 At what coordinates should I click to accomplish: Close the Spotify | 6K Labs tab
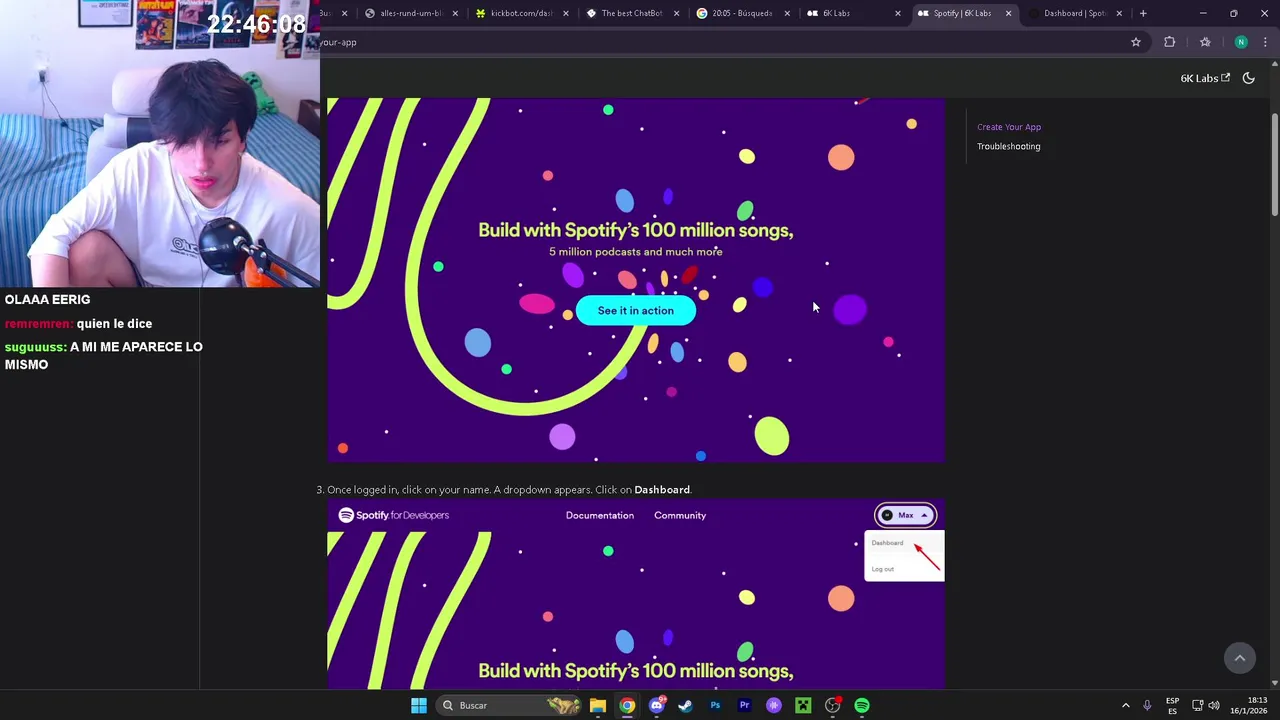point(1008,13)
